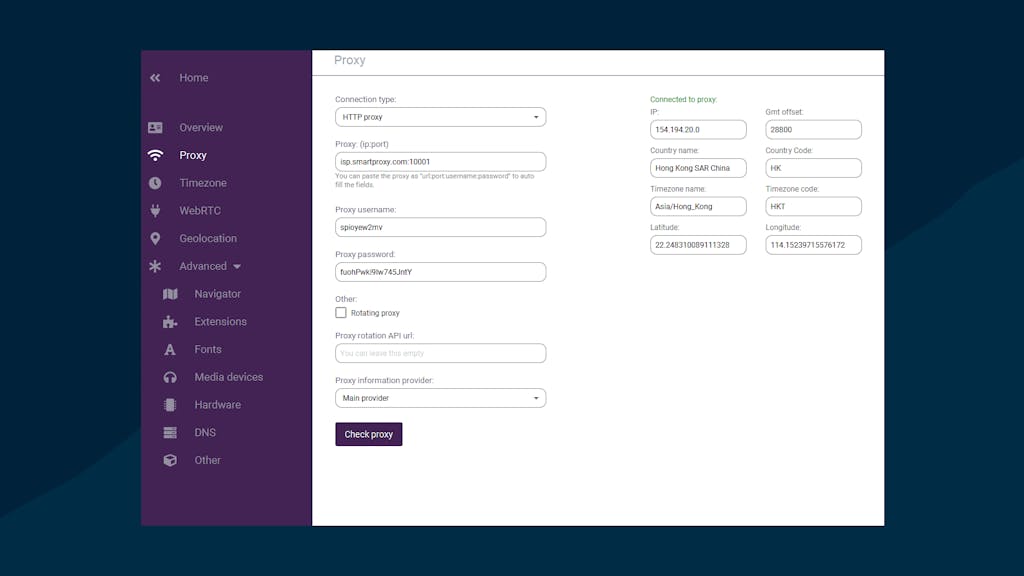Open the Media devices submenu item

229,377
